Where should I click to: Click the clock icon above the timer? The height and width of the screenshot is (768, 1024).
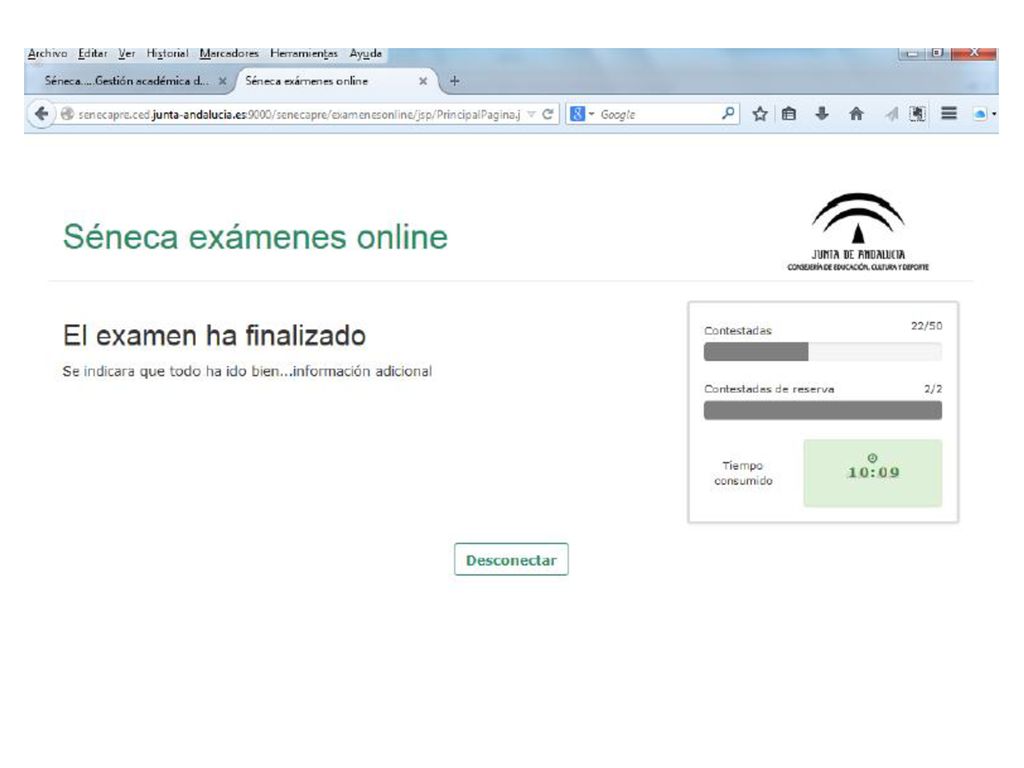(872, 458)
